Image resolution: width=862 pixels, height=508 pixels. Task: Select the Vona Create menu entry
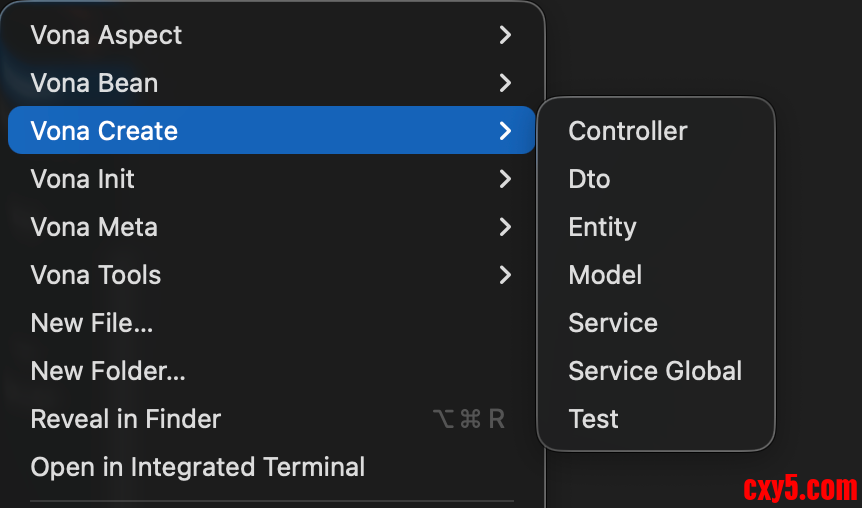(x=104, y=131)
